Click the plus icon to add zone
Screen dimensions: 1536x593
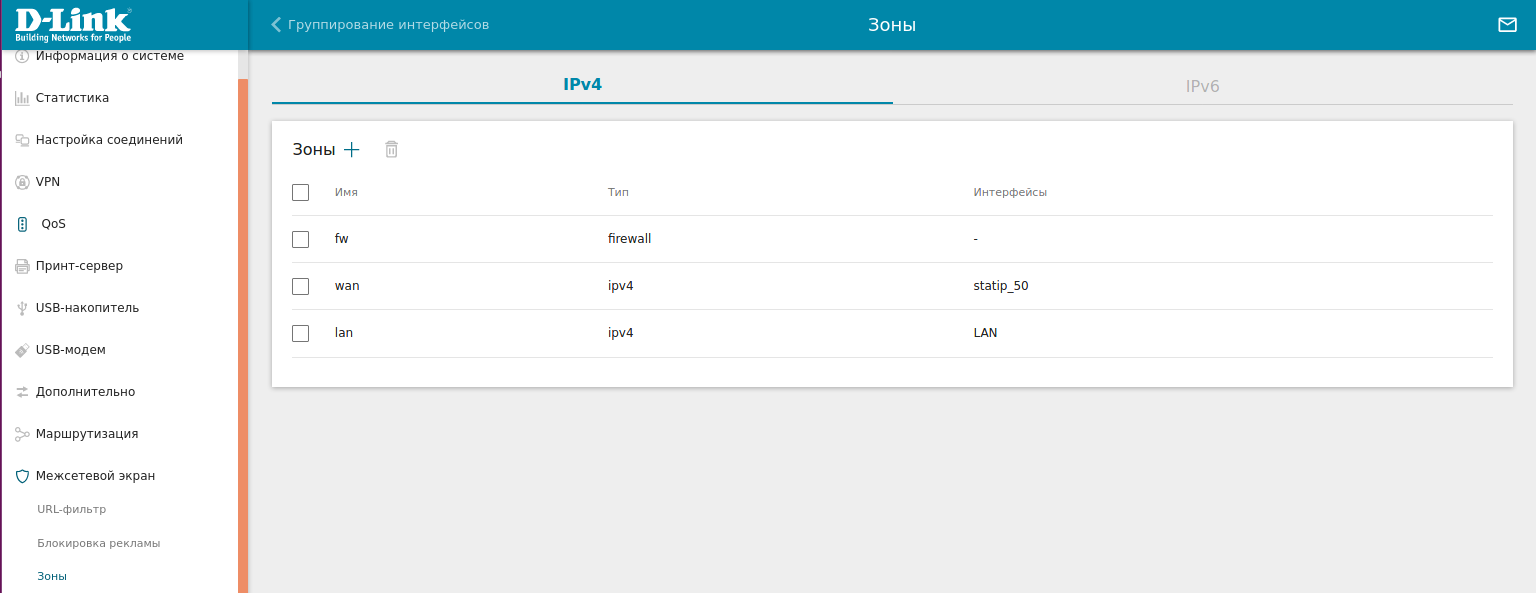pyautogui.click(x=351, y=150)
